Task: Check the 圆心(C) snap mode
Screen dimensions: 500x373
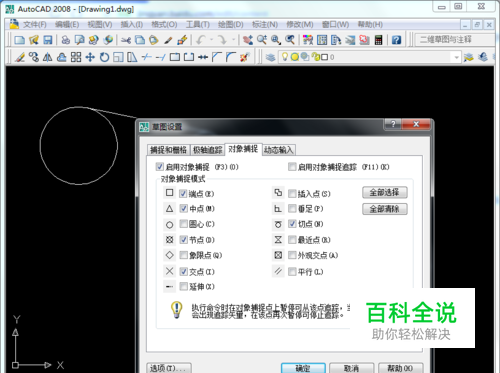Action: (x=183, y=224)
